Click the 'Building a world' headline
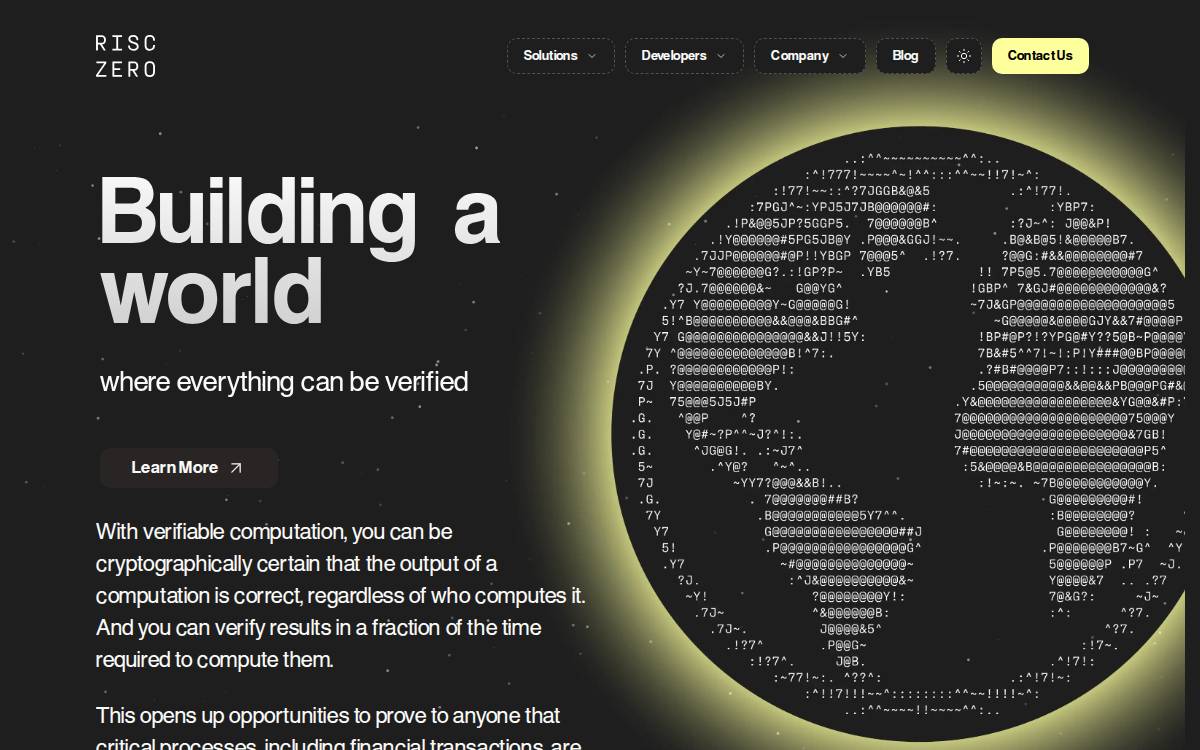Screen dimensions: 1200x750 [299, 251]
